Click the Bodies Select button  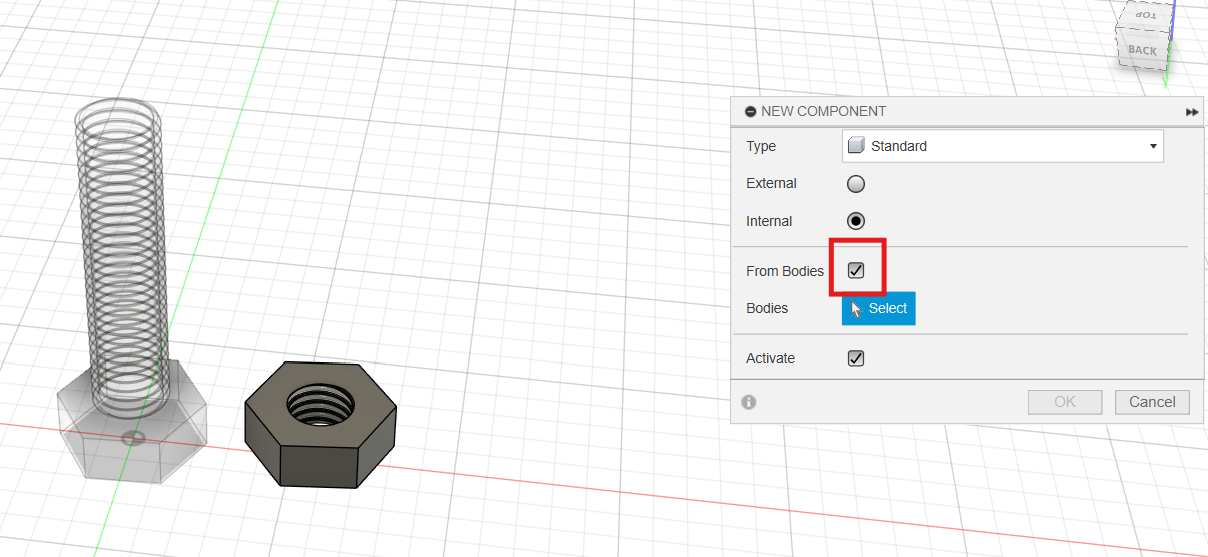(878, 308)
